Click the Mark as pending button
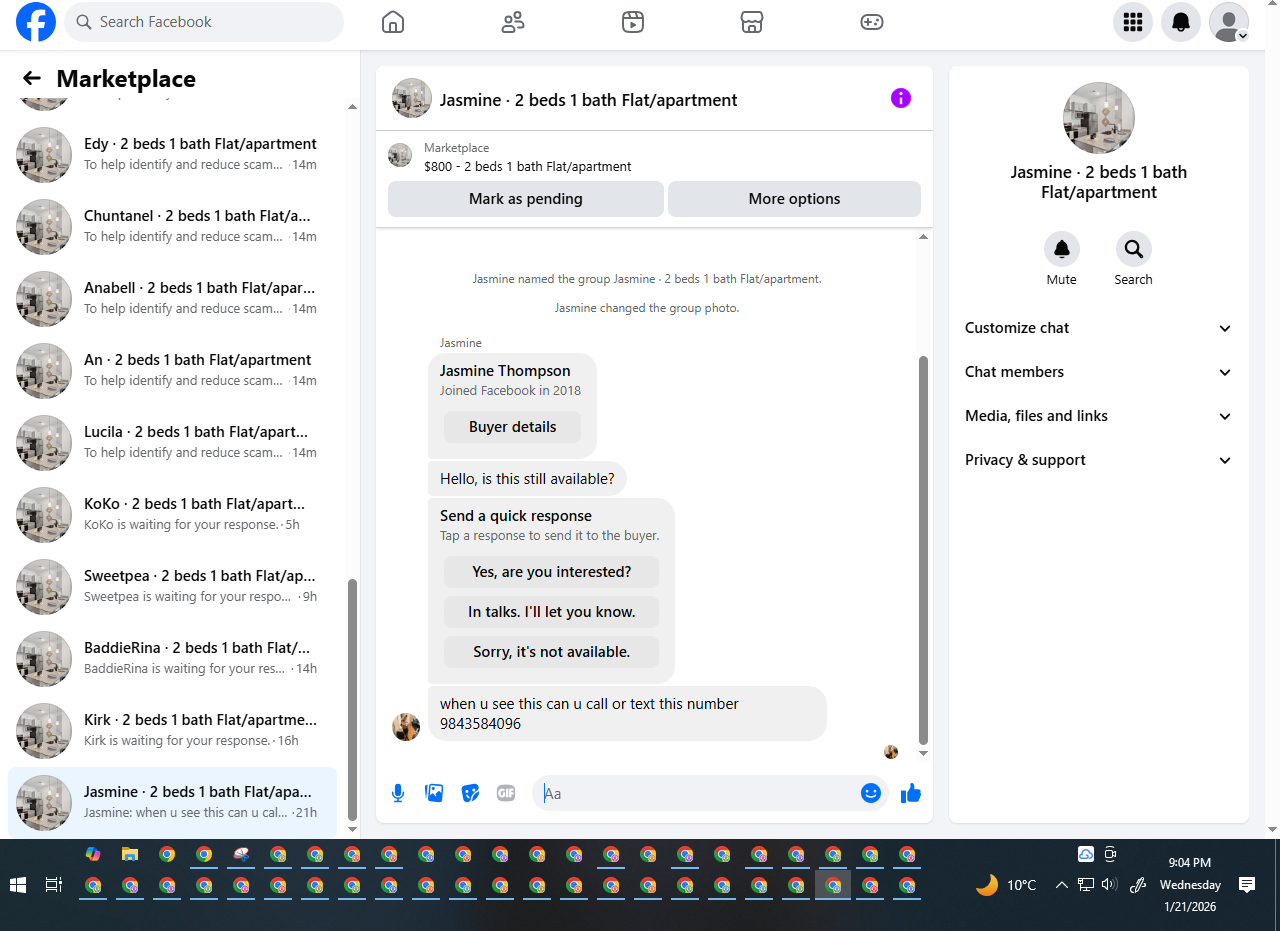1280x931 pixels. (526, 199)
